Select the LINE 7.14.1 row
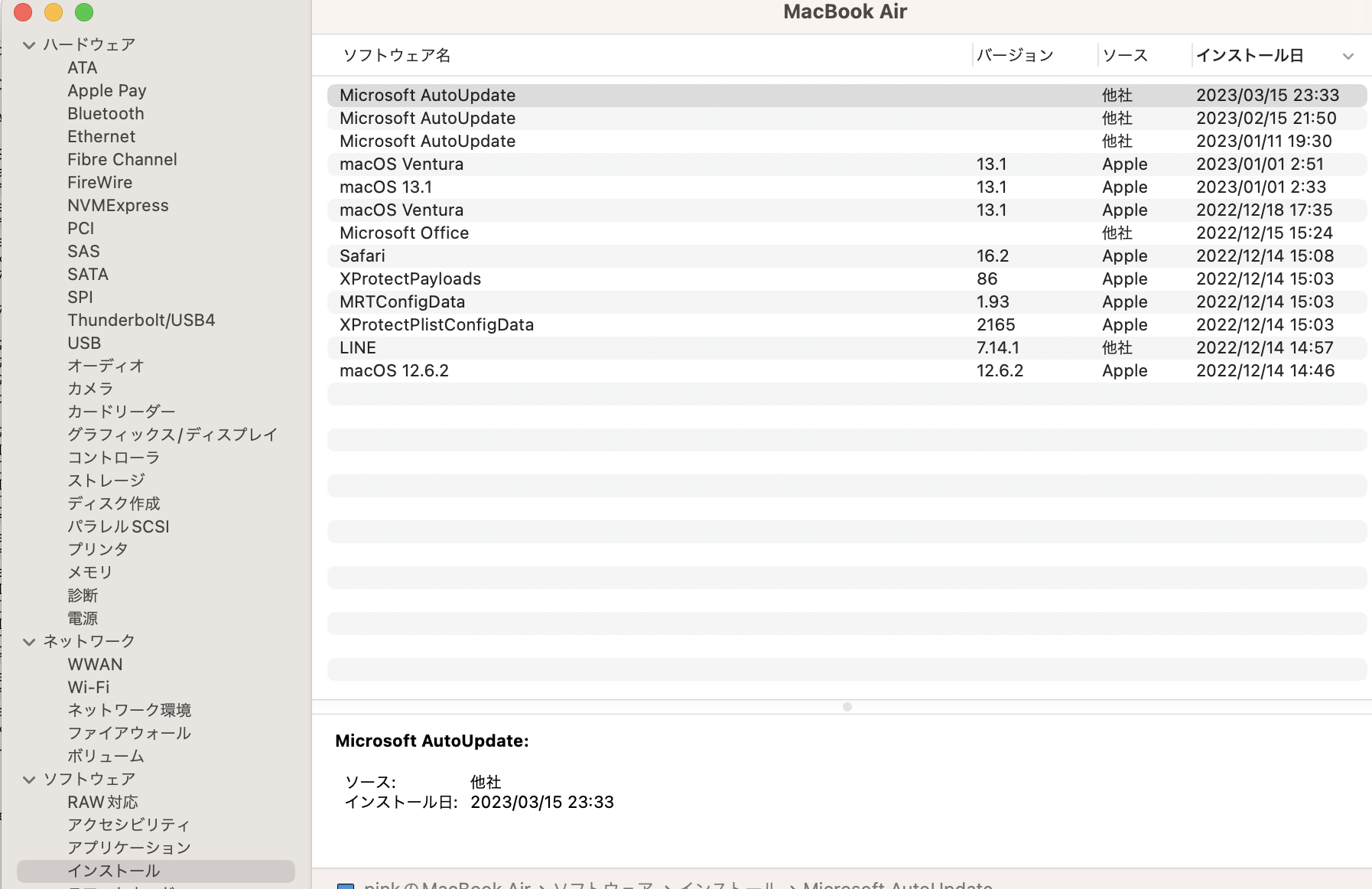This screenshot has width=1372, height=889. [847, 348]
